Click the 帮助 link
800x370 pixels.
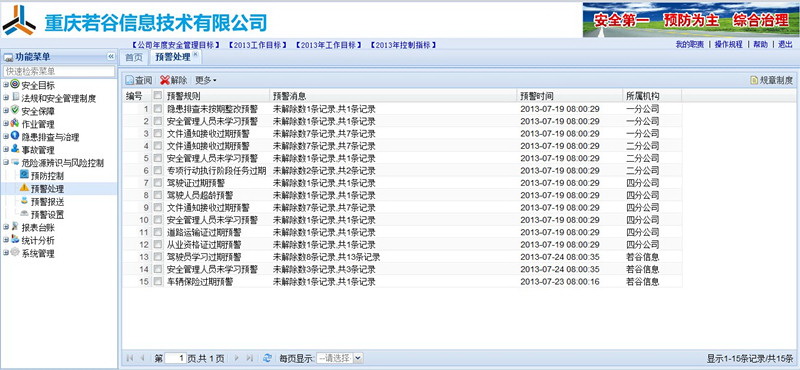click(760, 44)
